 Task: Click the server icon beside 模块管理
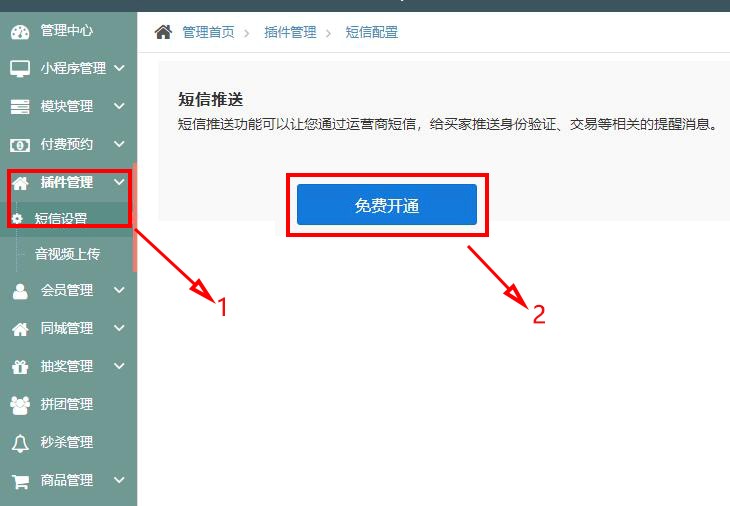tap(20, 107)
